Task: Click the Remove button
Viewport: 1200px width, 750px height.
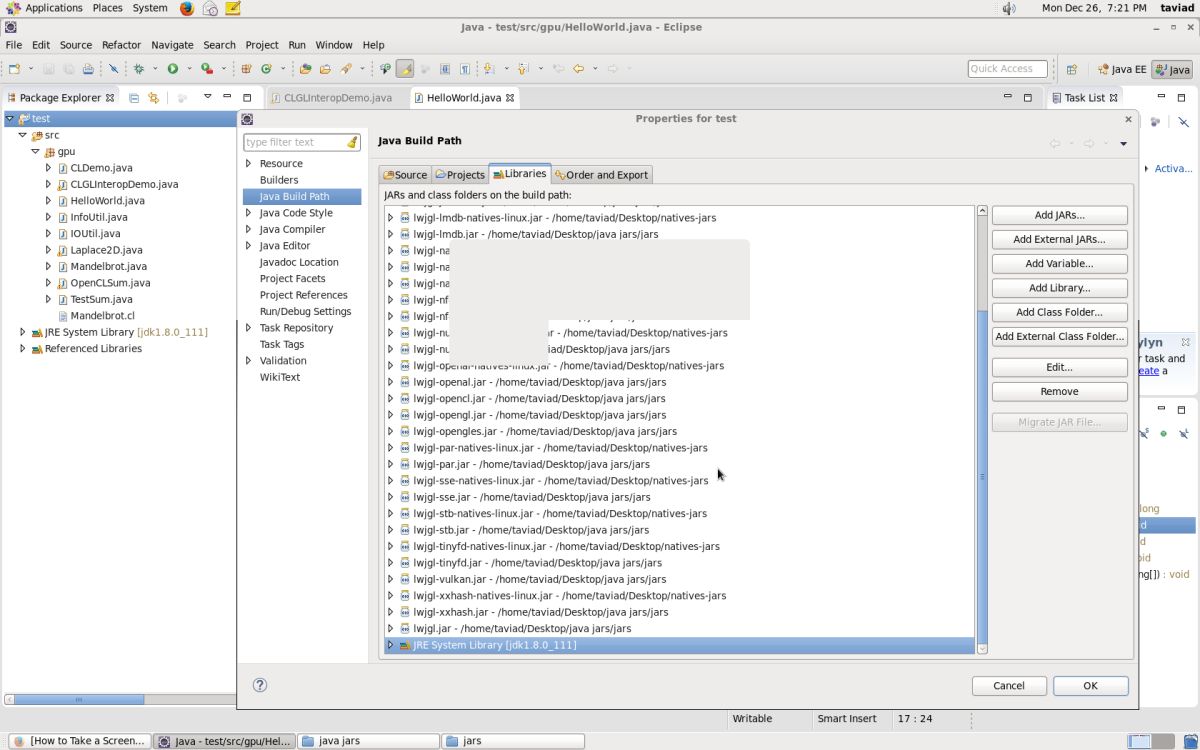Action: (x=1059, y=391)
